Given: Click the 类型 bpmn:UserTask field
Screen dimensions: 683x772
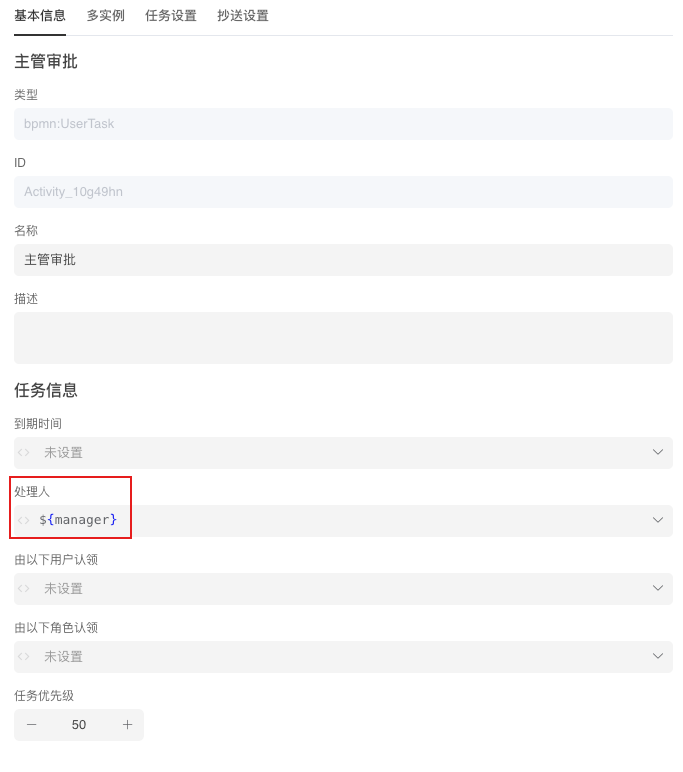Looking at the screenshot, I should point(343,124).
